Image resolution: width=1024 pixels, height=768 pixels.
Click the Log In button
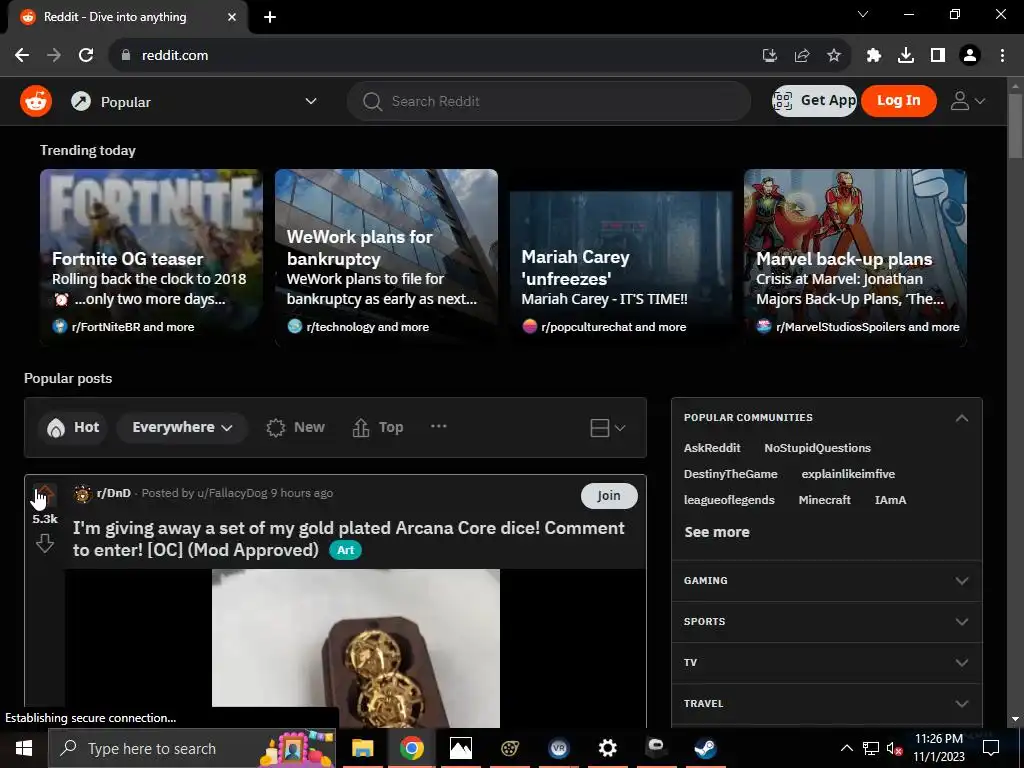899,101
